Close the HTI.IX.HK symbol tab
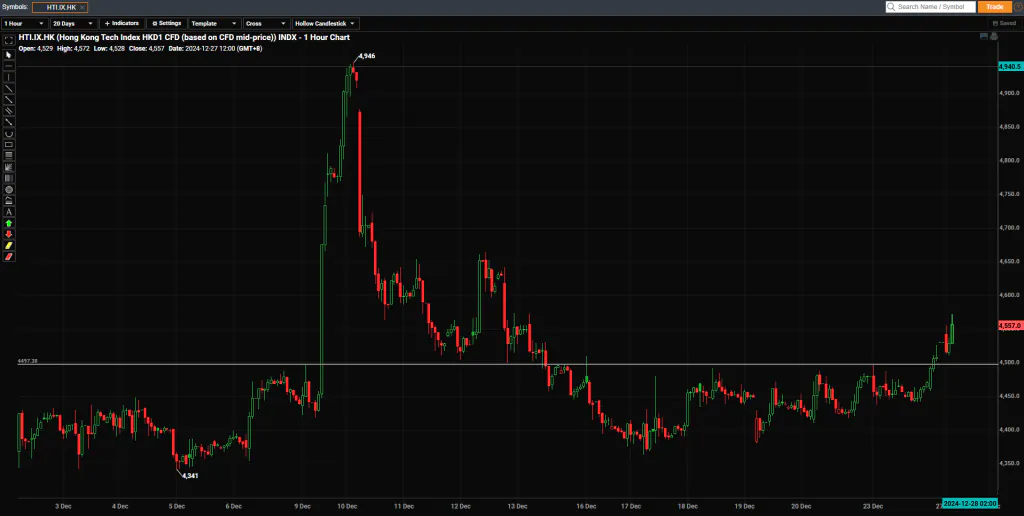Image resolution: width=1024 pixels, height=516 pixels. pyautogui.click(x=82, y=7)
